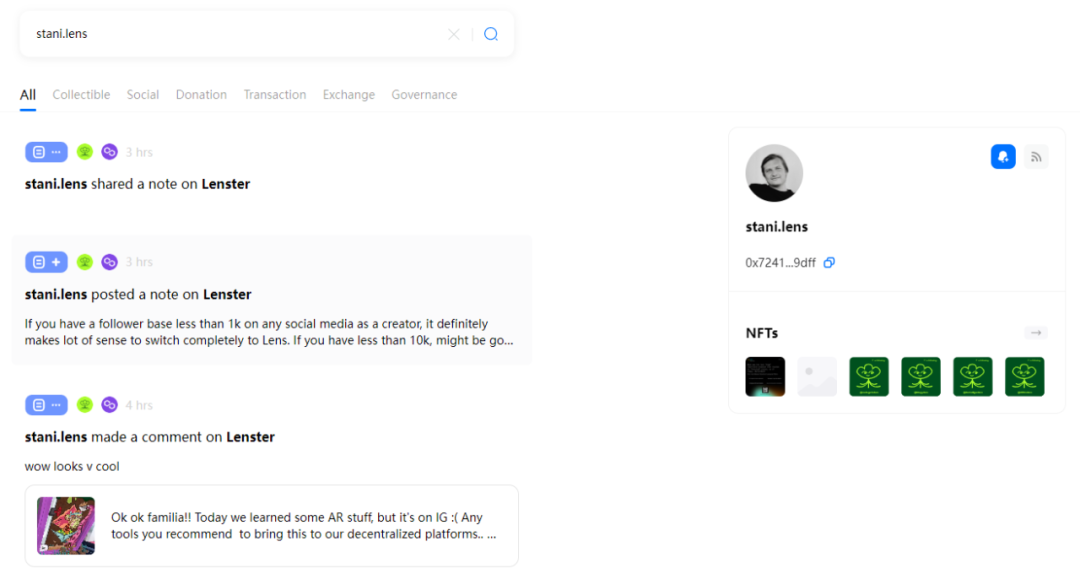The width and height of the screenshot is (1080, 574).
Task: Open the RSS feed icon
Action: tap(1036, 157)
